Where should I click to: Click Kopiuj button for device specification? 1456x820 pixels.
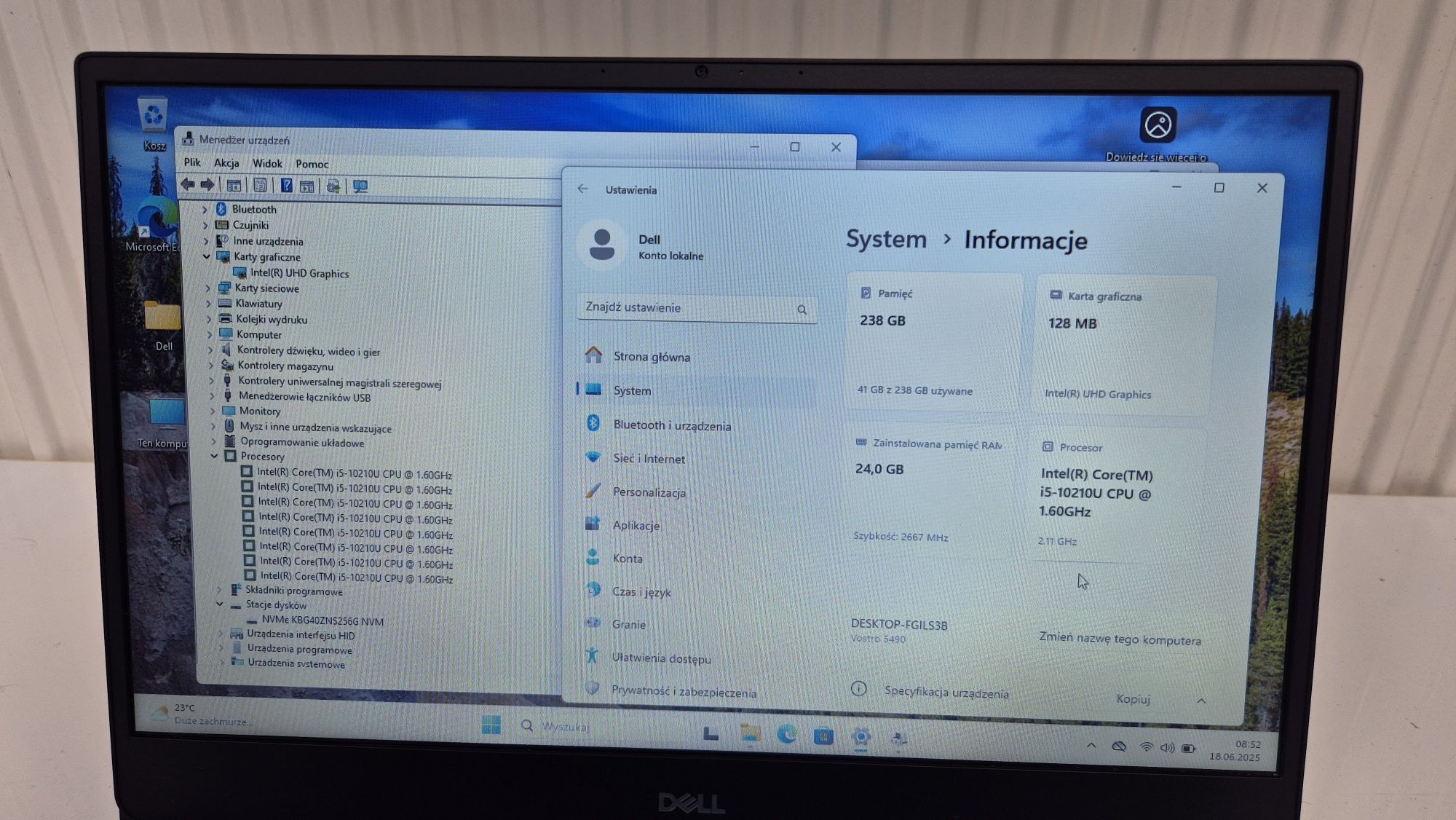click(x=1133, y=698)
